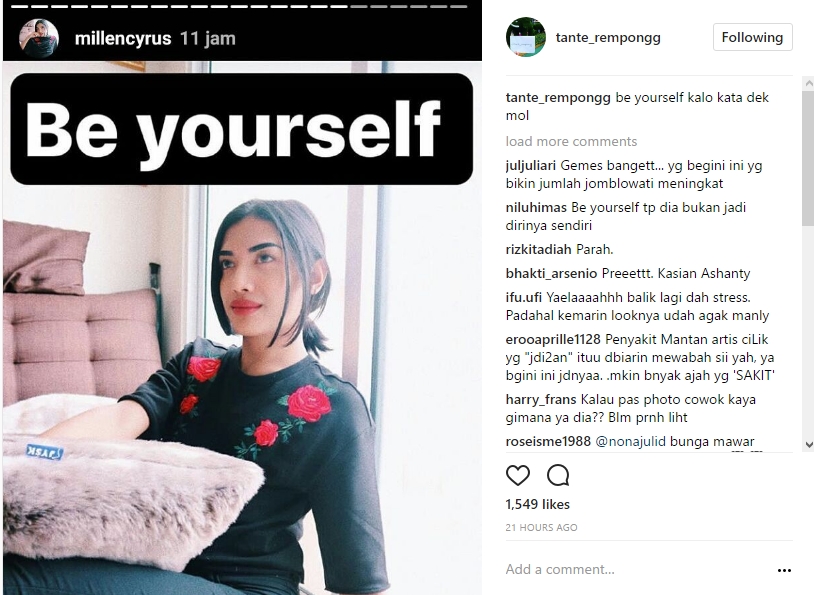Open bhakti_arsenio commenter profile
The height and width of the screenshot is (595, 814).
551,273
